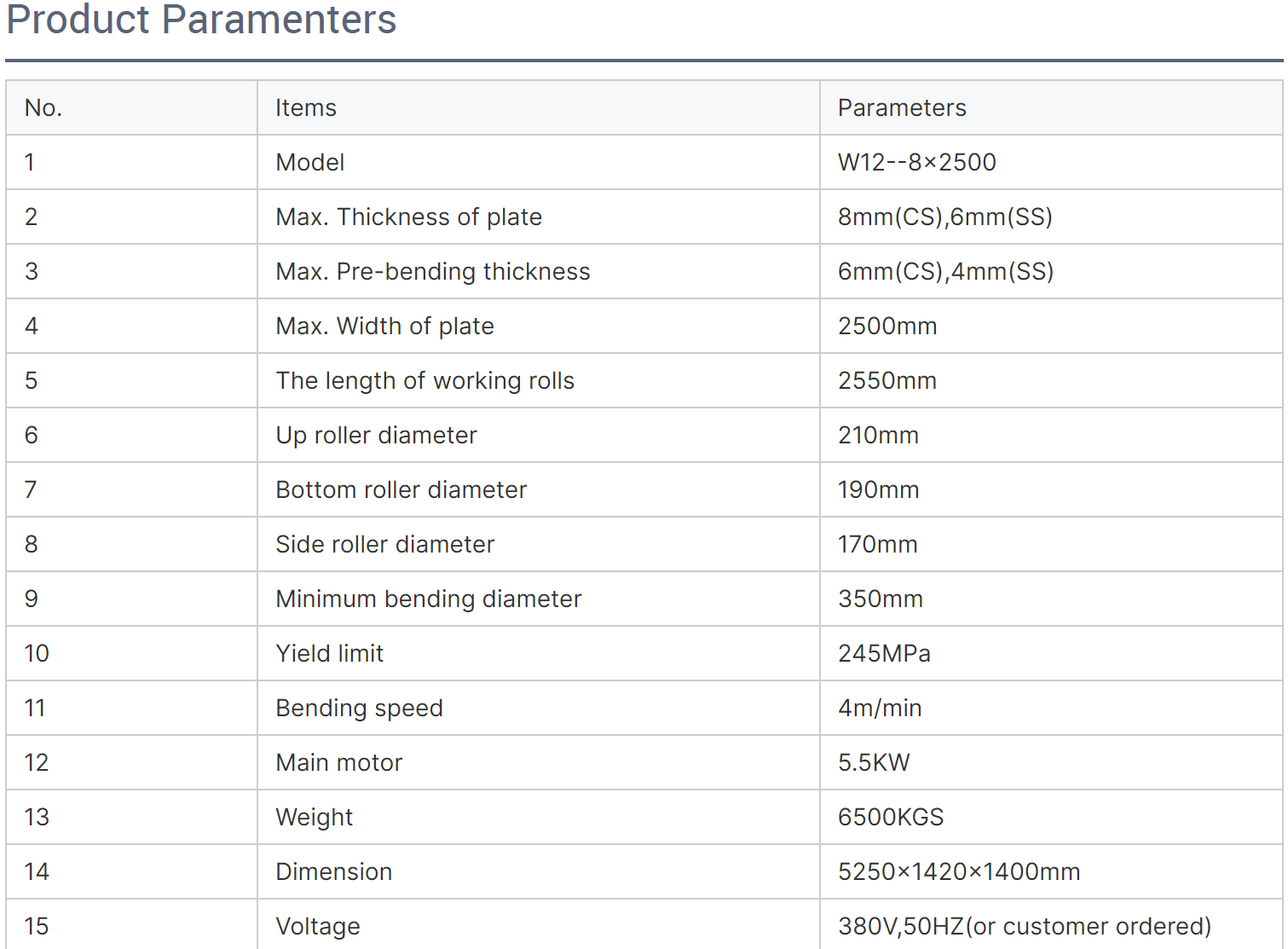Select Max. Thickness of plate cell
The width and height of the screenshot is (1288, 949).
click(x=539, y=217)
